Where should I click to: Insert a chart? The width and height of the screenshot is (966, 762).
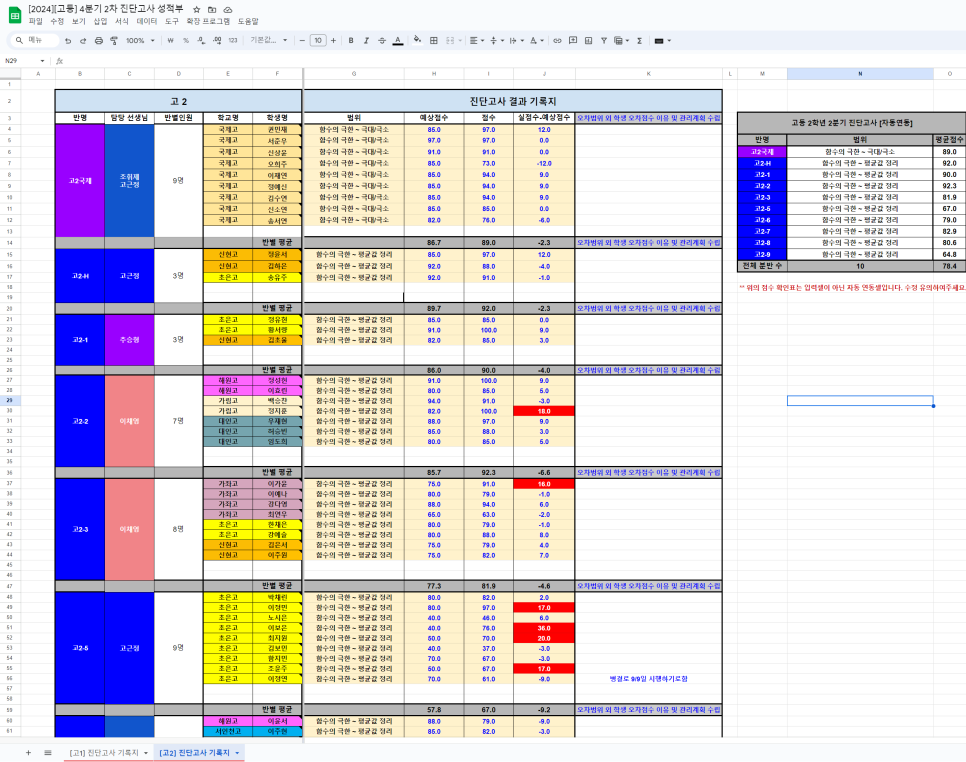tap(588, 41)
